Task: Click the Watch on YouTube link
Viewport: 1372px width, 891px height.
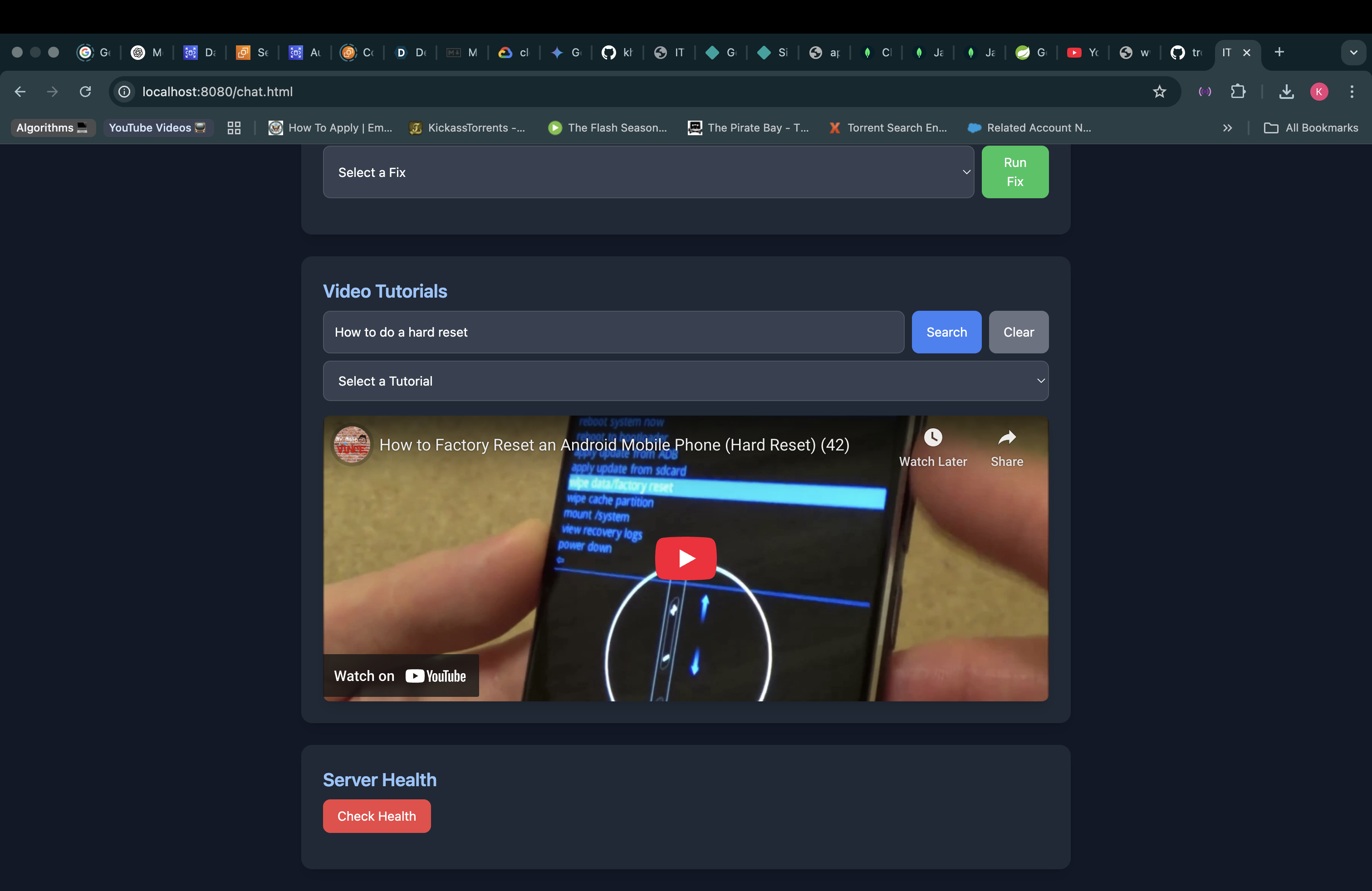Action: point(401,676)
